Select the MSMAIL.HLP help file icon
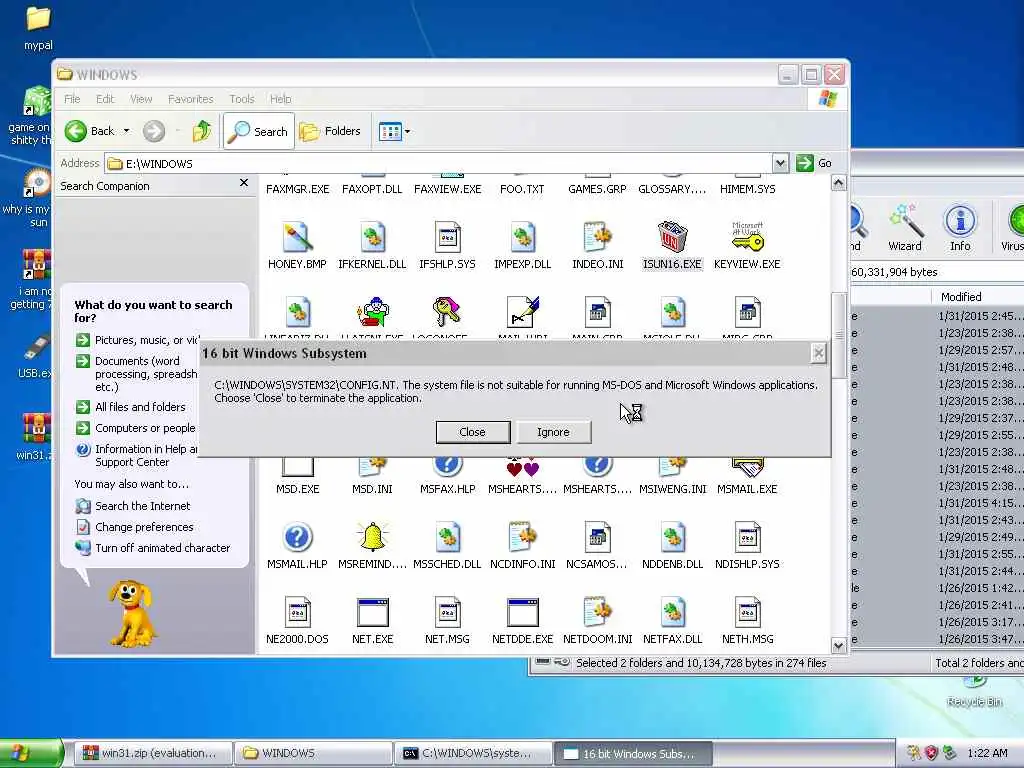Screen dimensions: 1024x768 (297, 537)
